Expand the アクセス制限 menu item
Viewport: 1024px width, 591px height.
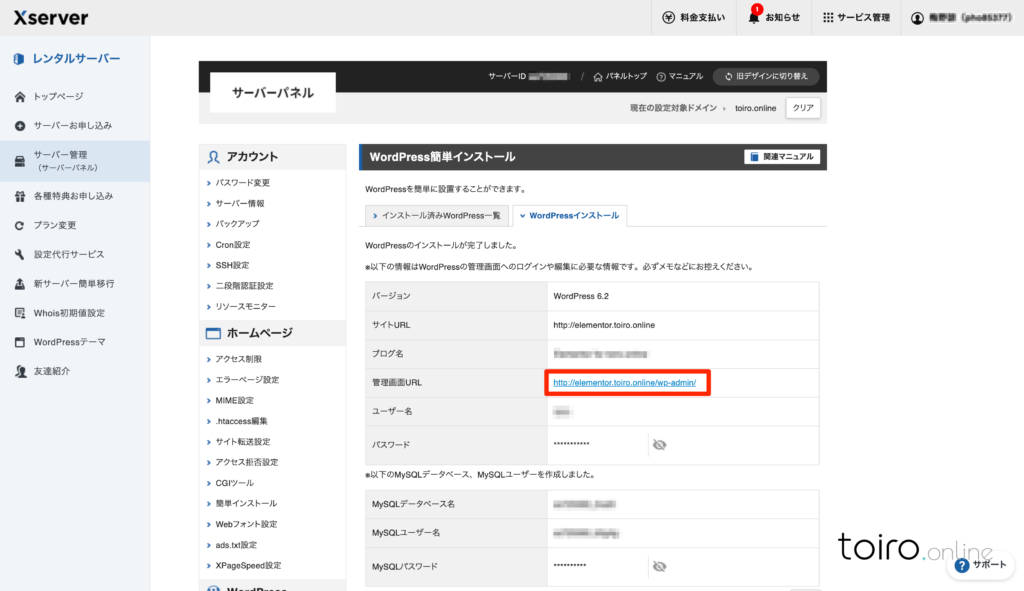coord(238,359)
